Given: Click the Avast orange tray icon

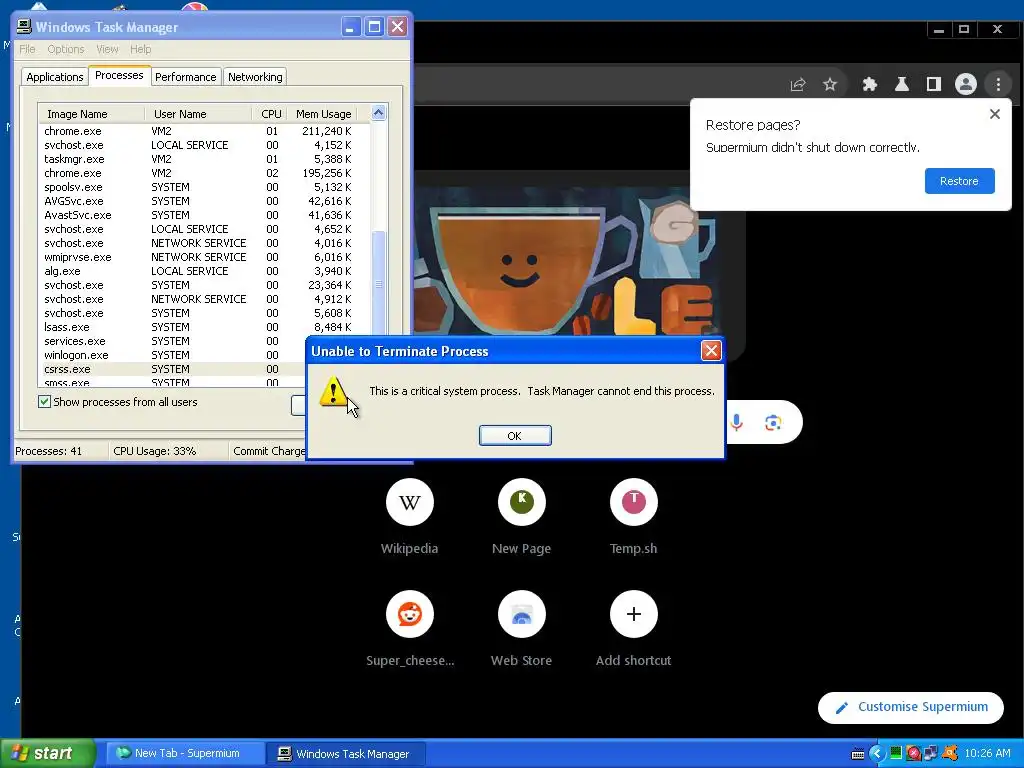Looking at the screenshot, I should click(950, 754).
